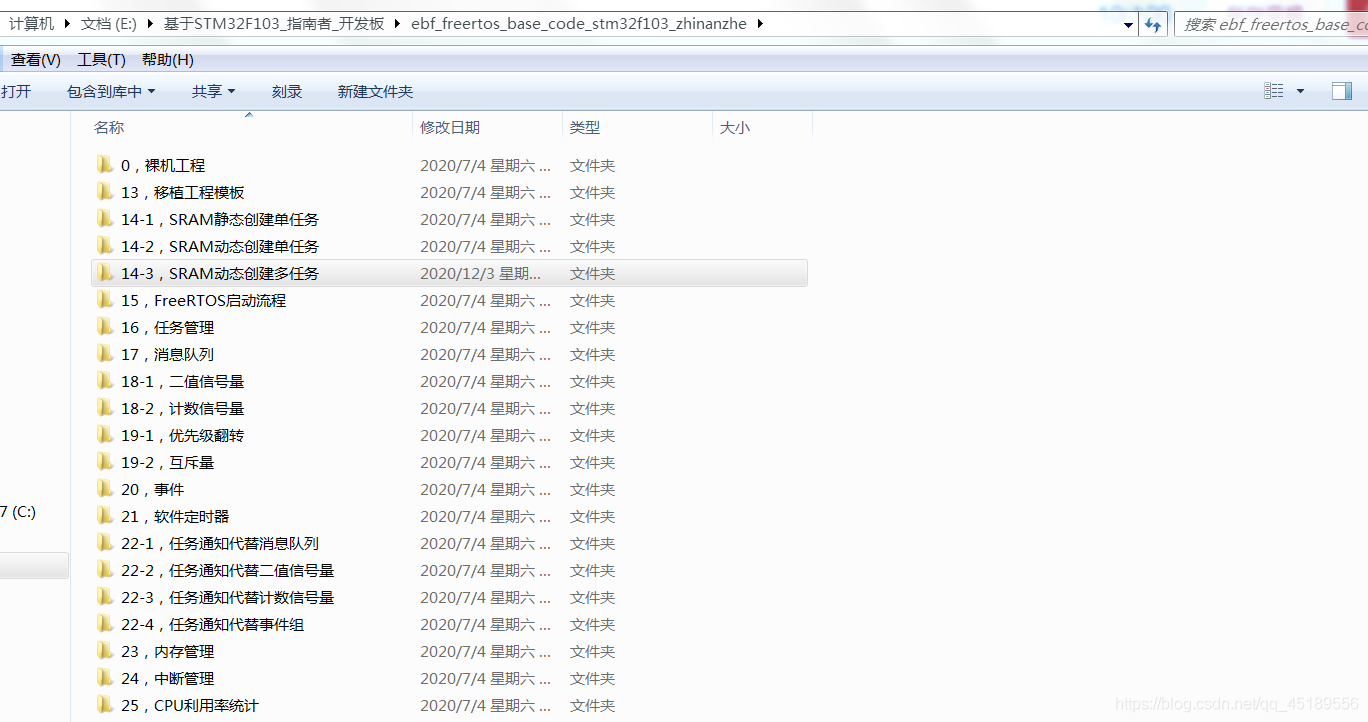This screenshot has width=1368, height=722.
Task: Open the 共享 dropdown
Action: [213, 91]
